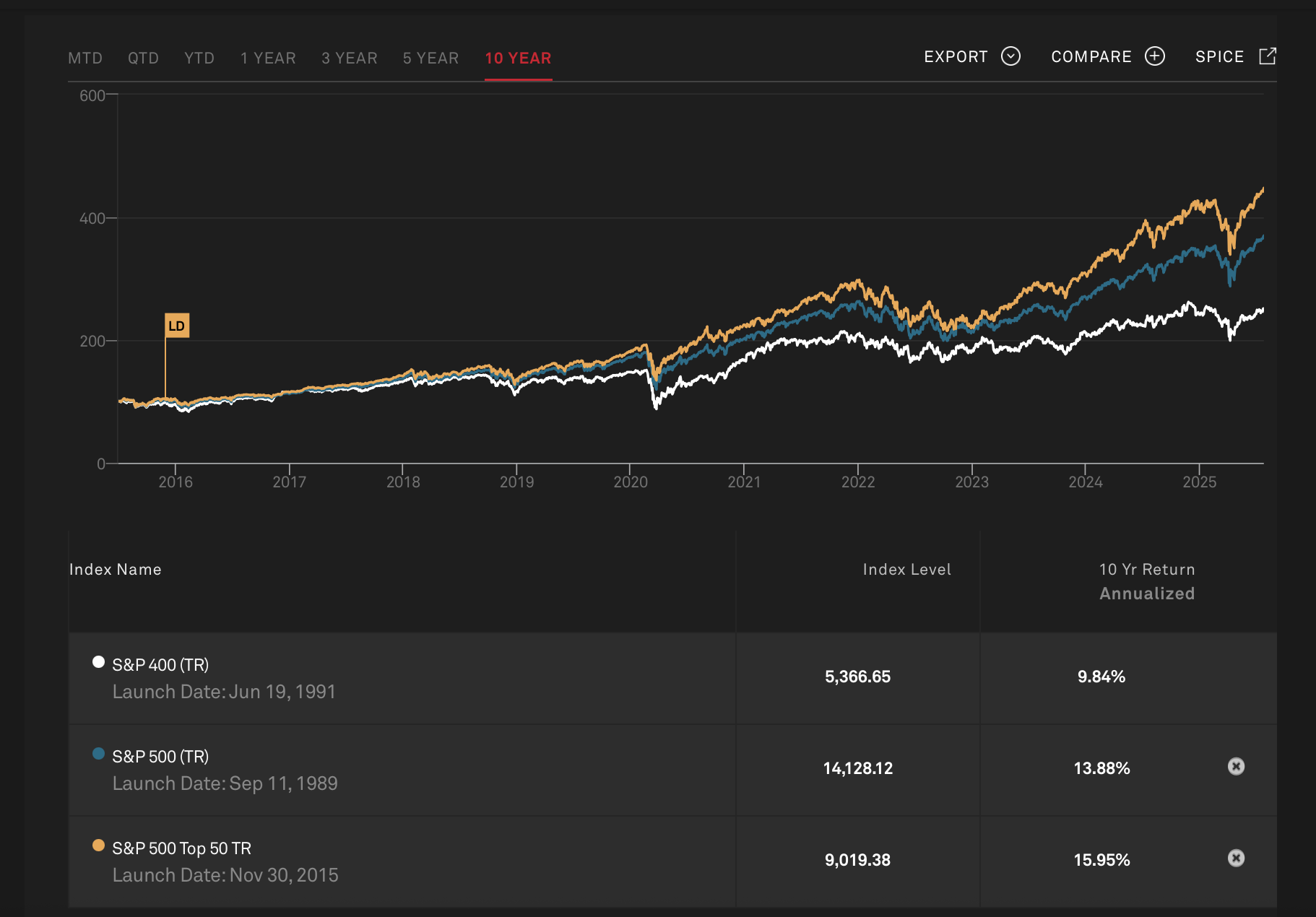
Task: Click the blue S&P 500 (TR) color dot
Action: 99,754
